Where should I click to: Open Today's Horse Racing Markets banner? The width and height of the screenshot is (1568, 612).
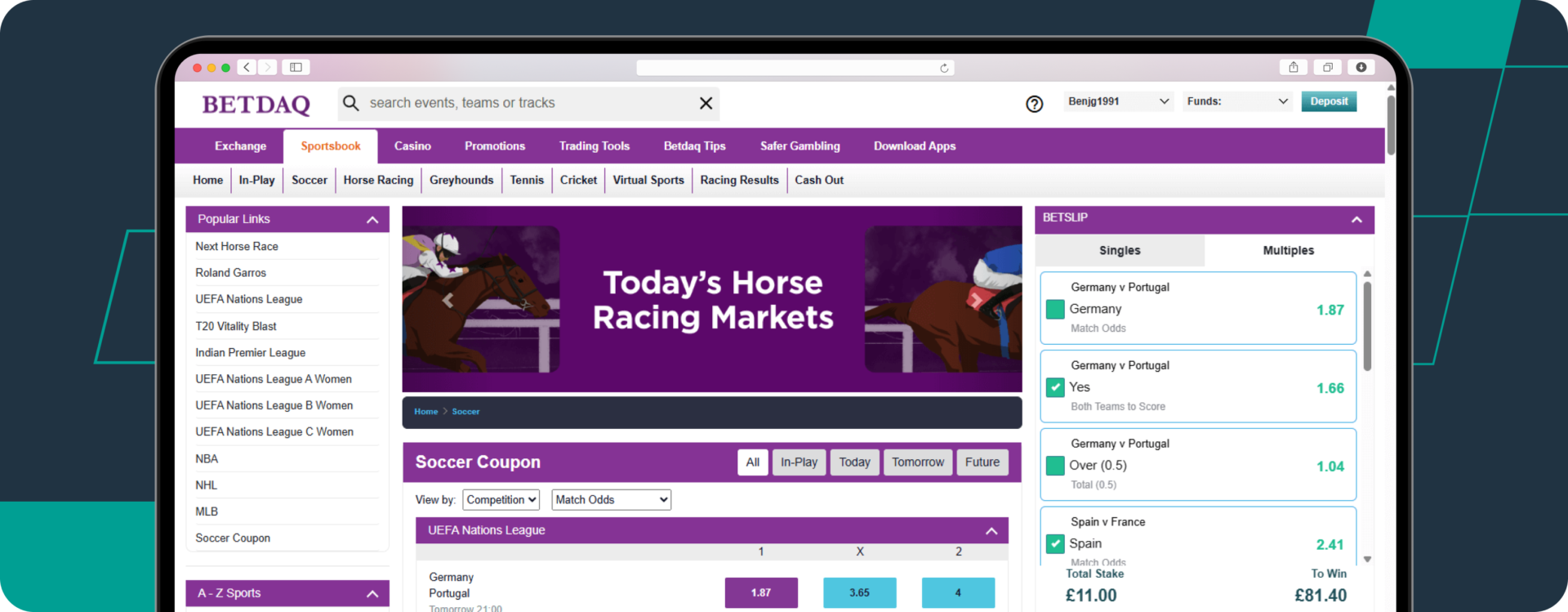click(x=712, y=299)
